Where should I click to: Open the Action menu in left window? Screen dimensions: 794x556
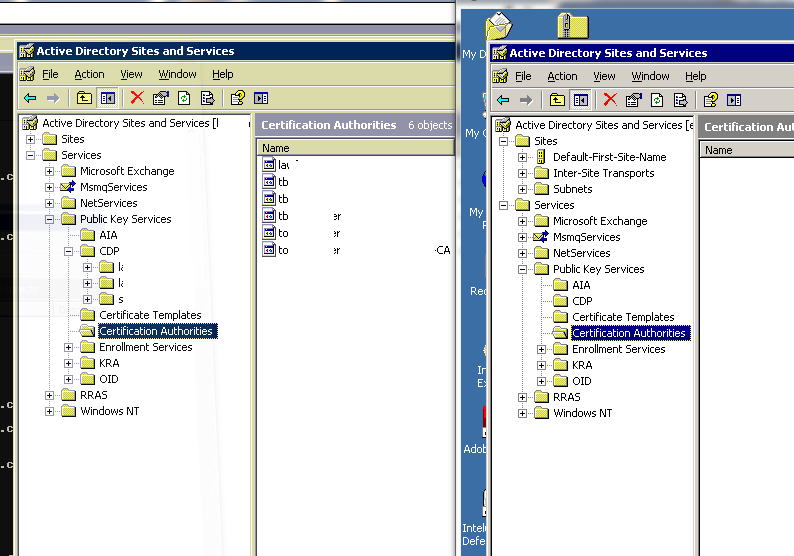(x=89, y=74)
